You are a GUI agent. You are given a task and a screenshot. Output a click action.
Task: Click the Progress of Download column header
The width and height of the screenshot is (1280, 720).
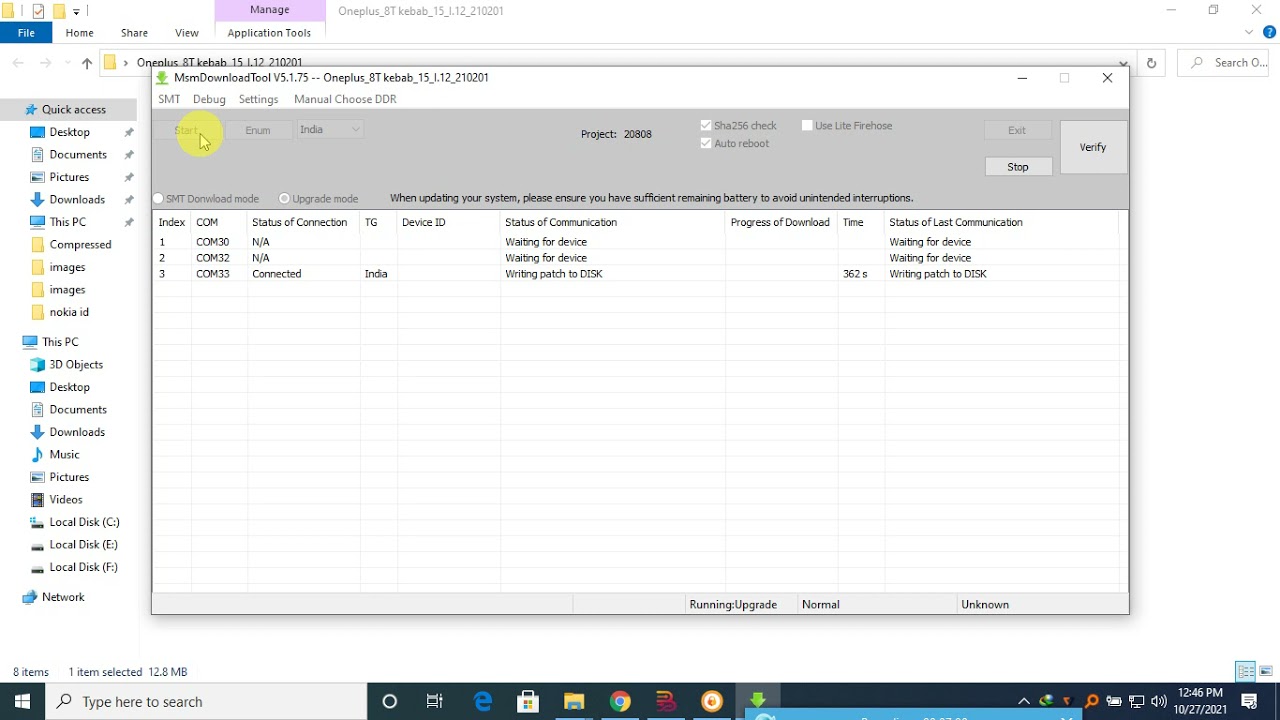coord(782,222)
